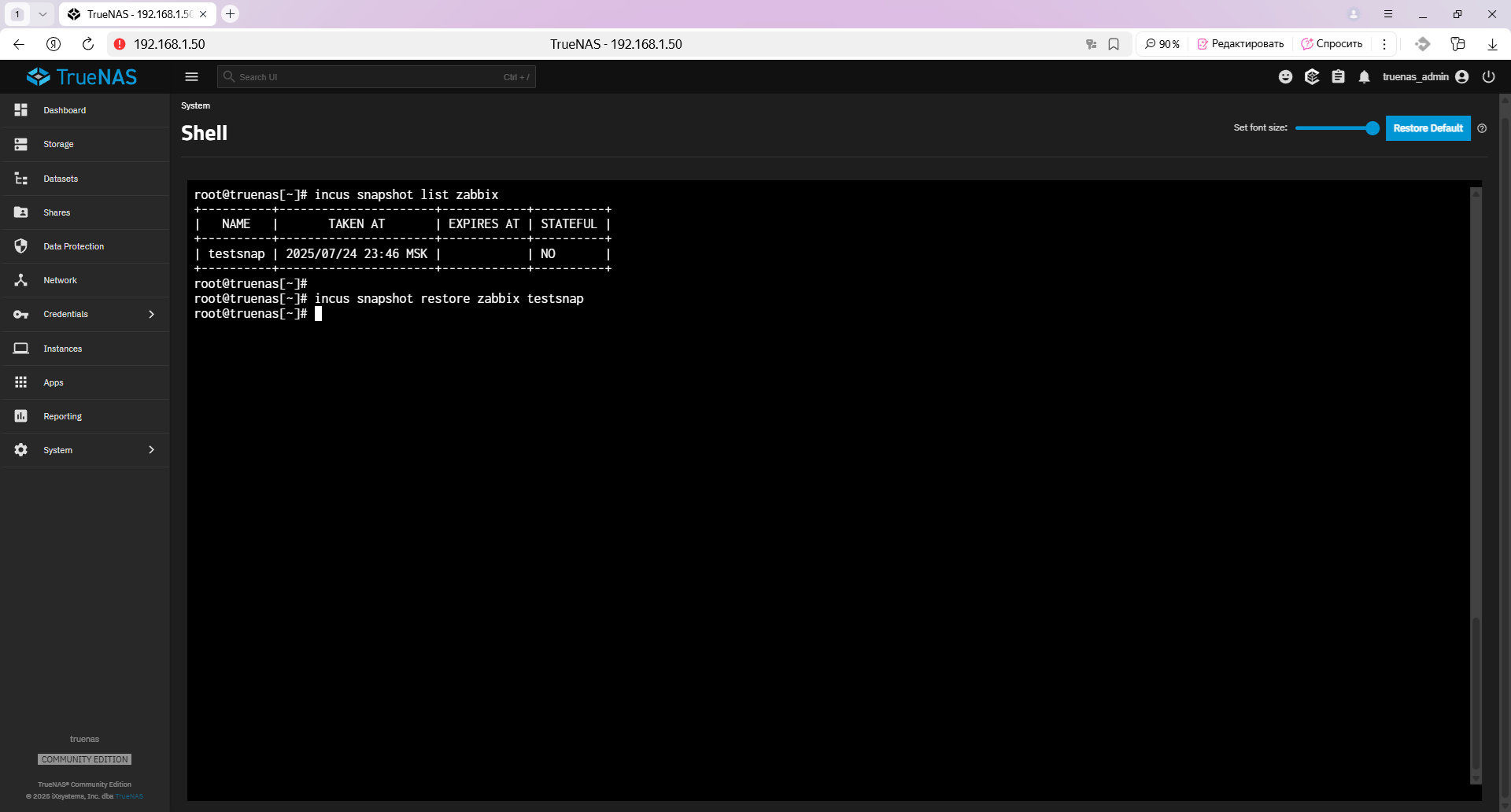Open the tab list dropdown arrow

point(42,14)
